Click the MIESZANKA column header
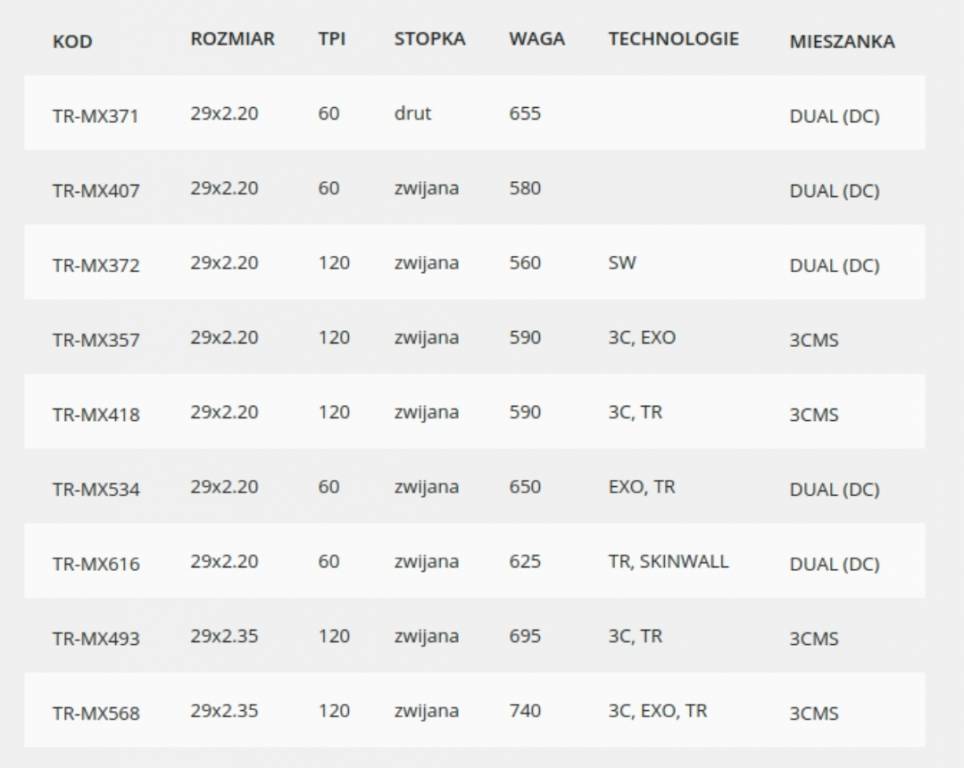 (842, 42)
